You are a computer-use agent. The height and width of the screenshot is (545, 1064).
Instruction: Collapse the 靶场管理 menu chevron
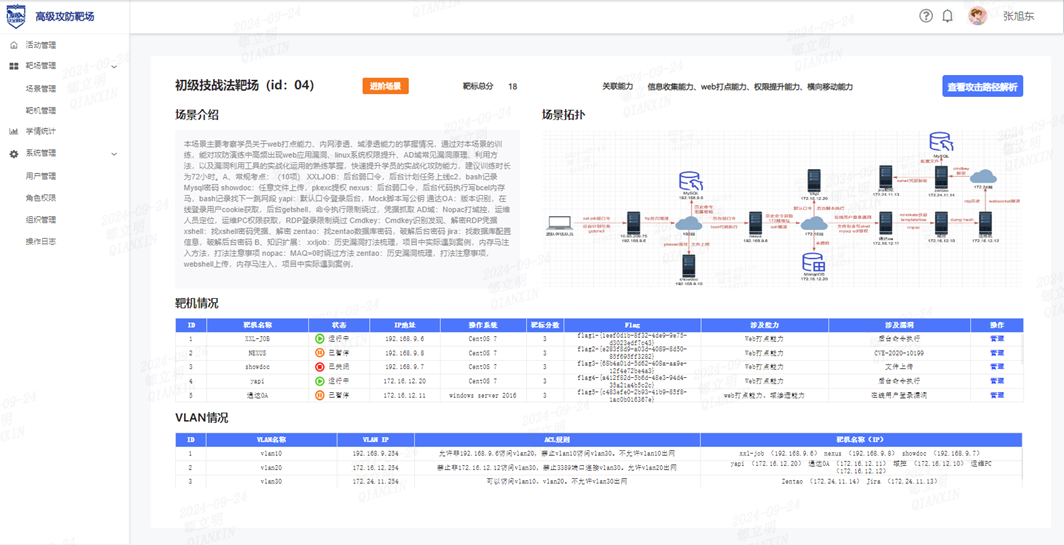coord(114,66)
